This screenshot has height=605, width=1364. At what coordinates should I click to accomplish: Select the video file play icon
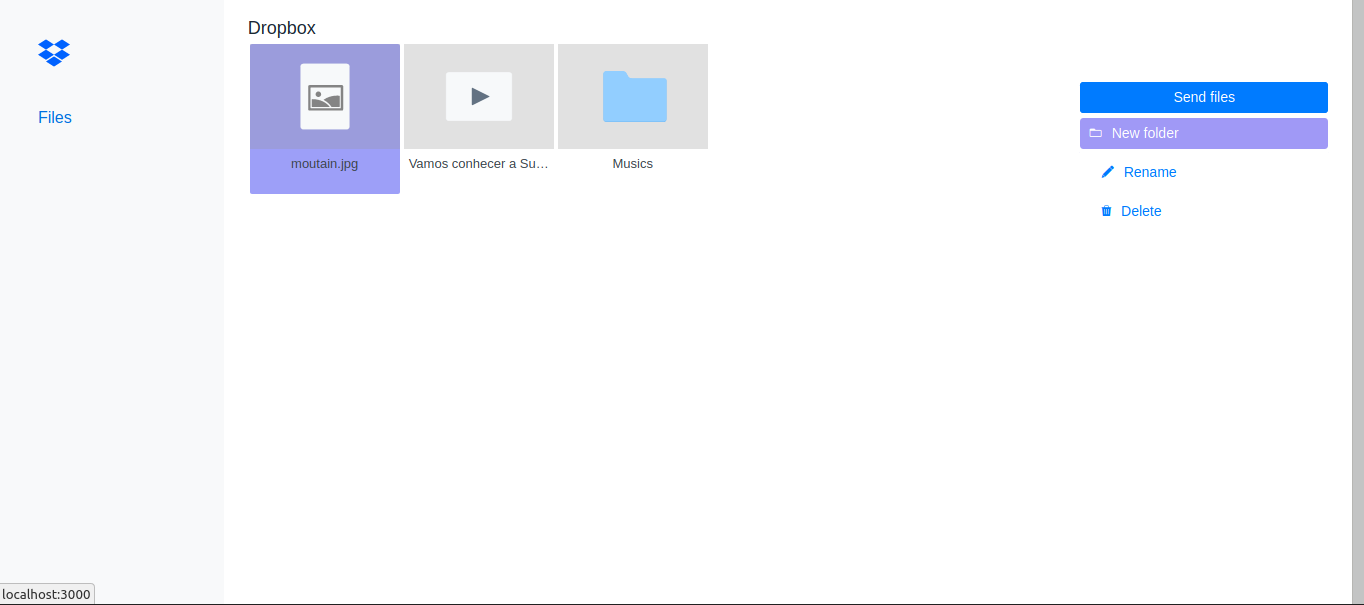(x=479, y=97)
